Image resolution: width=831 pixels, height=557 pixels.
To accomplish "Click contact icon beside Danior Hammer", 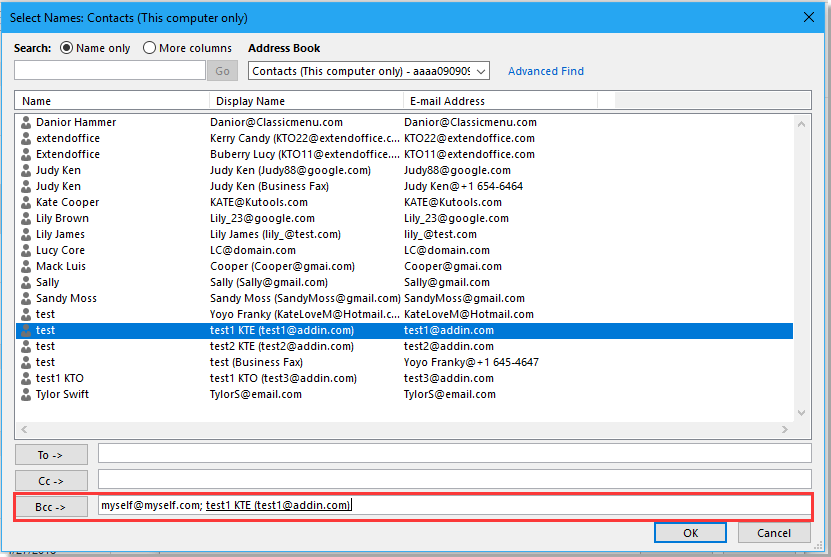I will pos(26,122).
